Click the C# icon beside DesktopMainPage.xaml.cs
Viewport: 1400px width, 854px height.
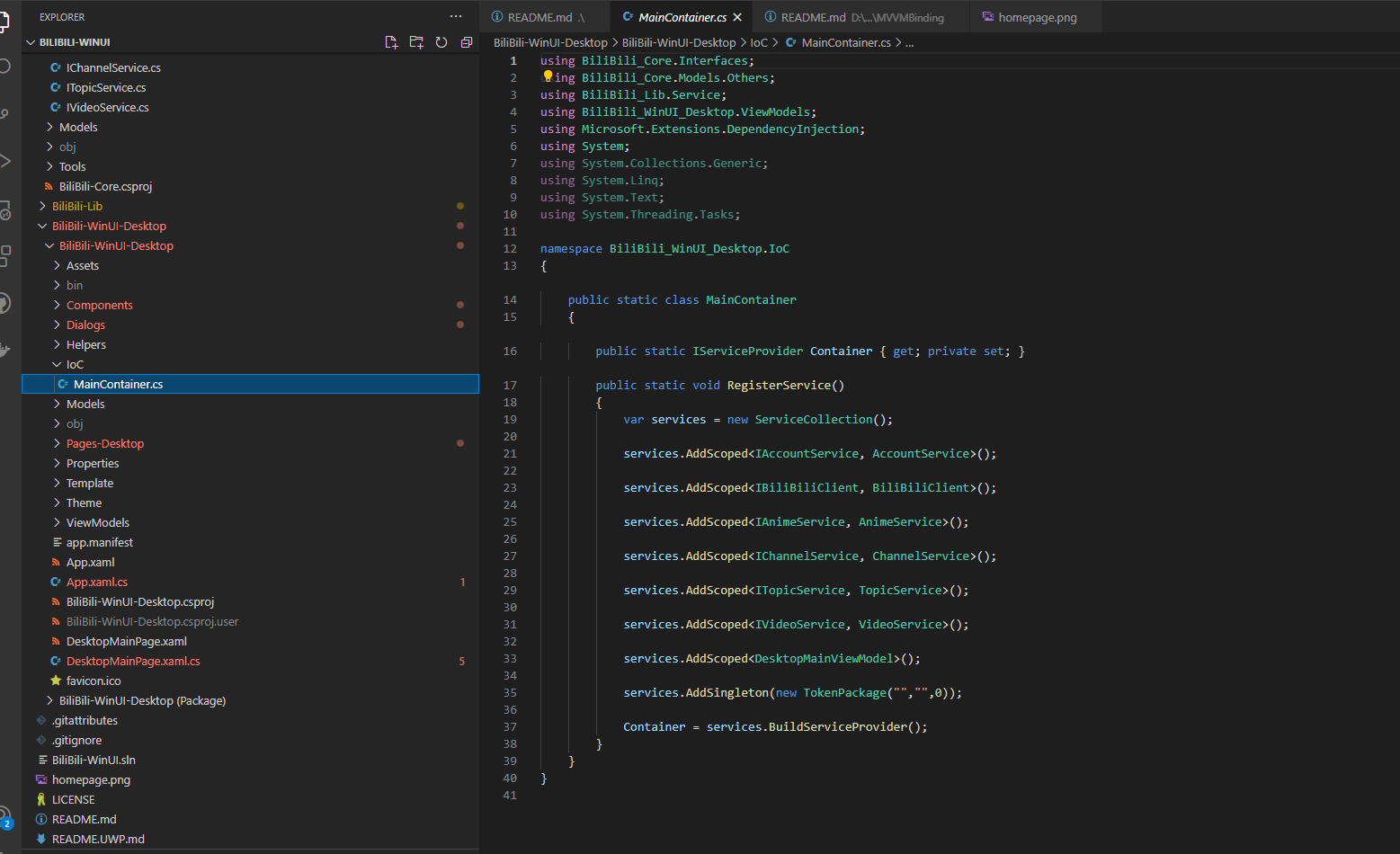pos(56,661)
